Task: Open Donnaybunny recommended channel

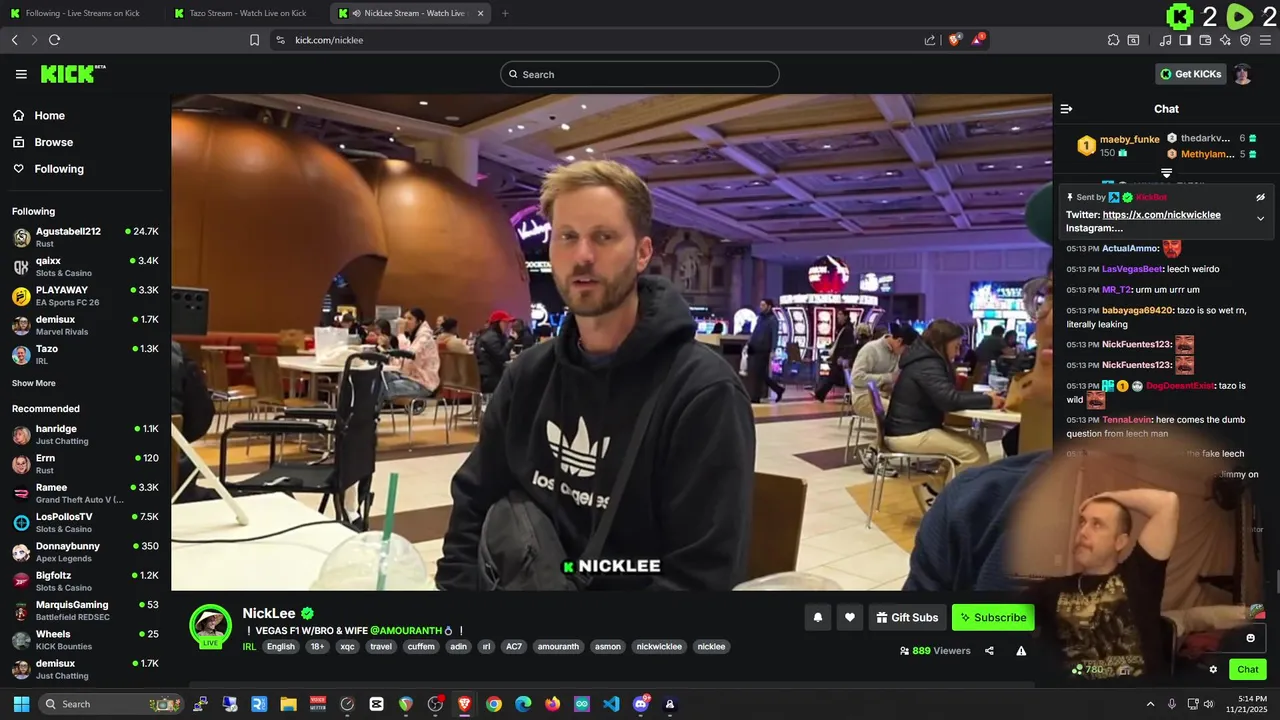Action: pyautogui.click(x=85, y=551)
